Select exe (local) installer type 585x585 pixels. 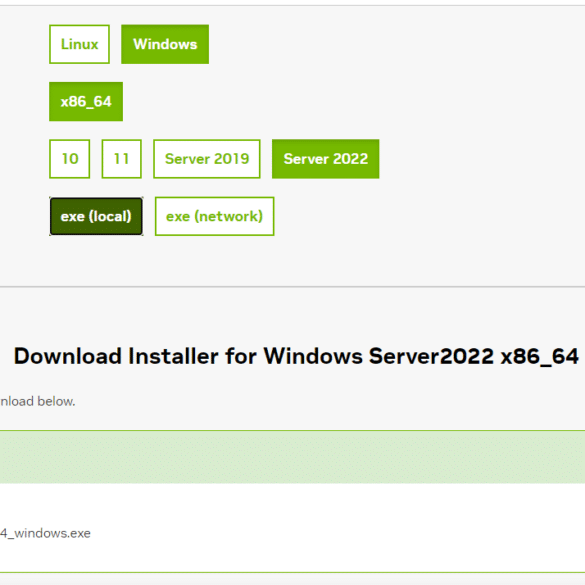96,216
